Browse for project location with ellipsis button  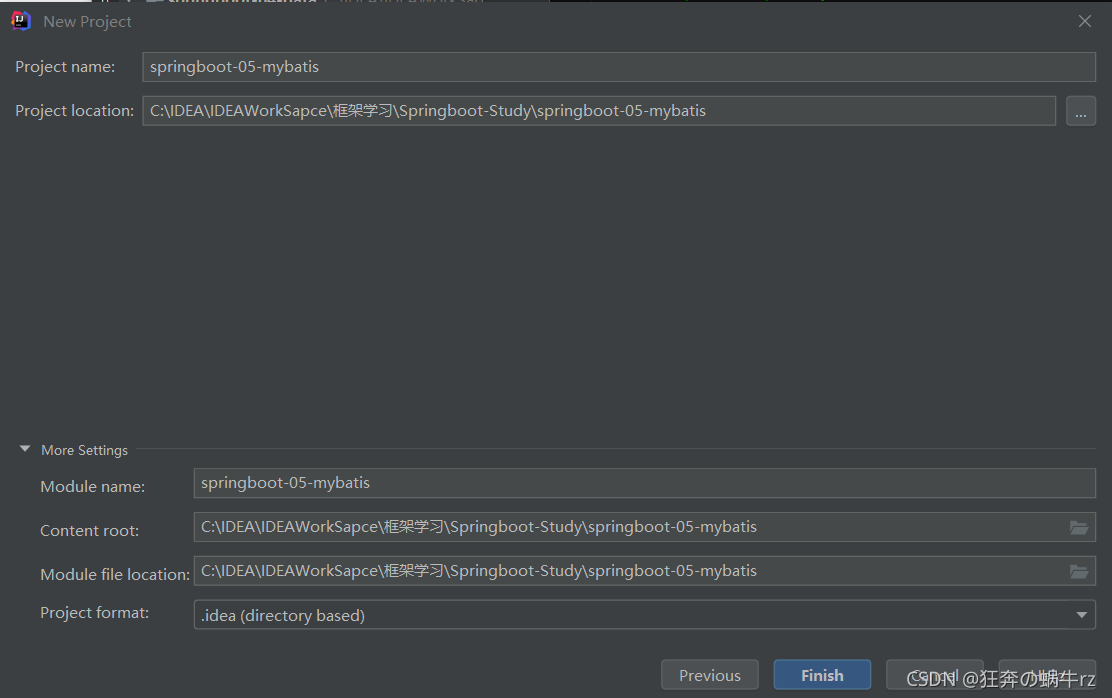tap(1080, 111)
